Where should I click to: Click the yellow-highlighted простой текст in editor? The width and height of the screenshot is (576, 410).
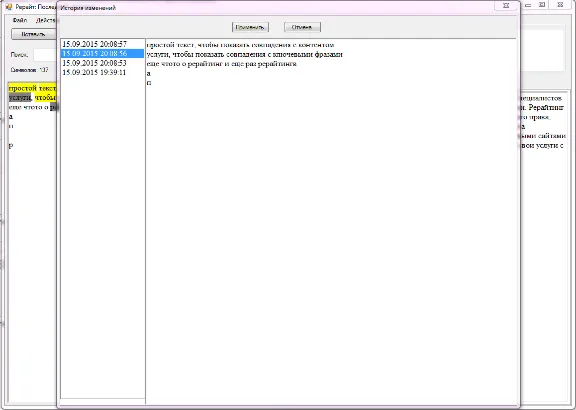[x=32, y=88]
